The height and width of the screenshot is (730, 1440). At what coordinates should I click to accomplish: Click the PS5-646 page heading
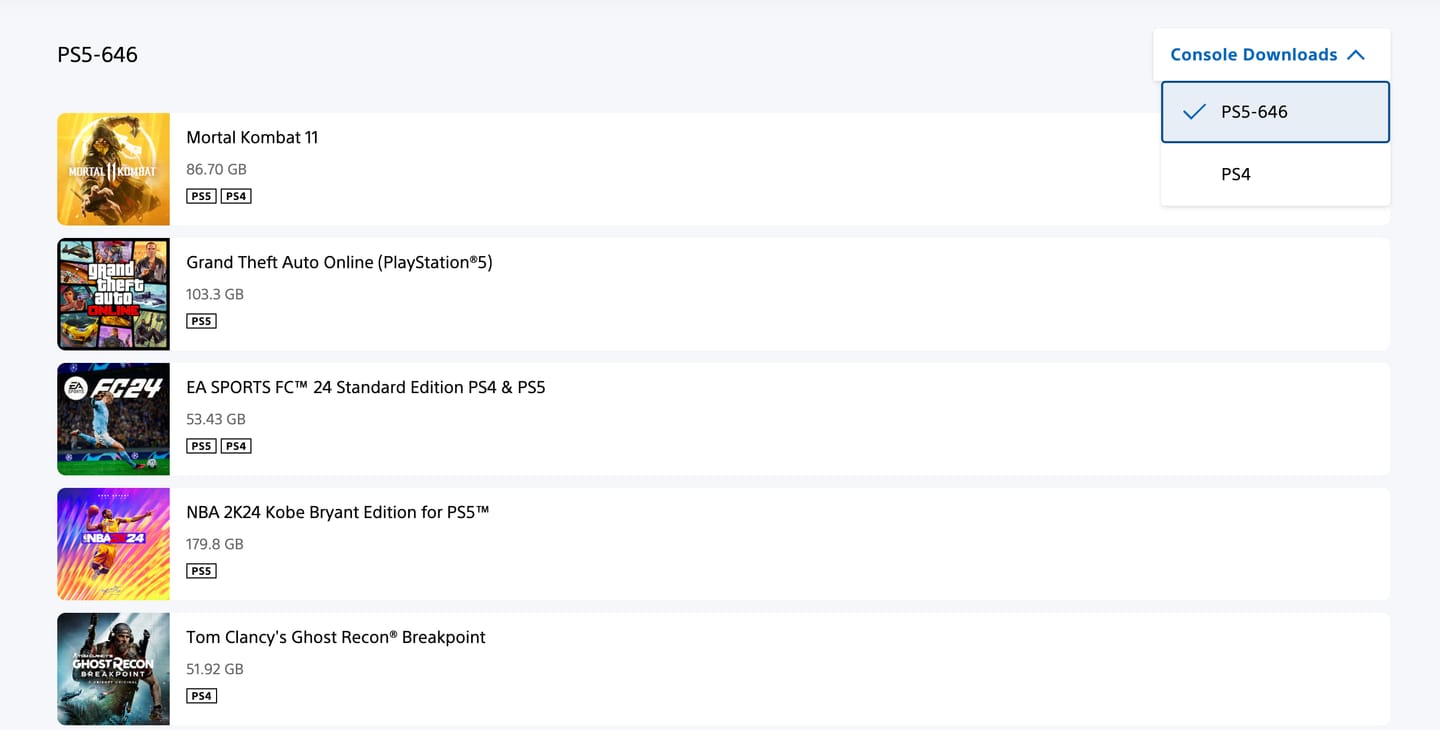97,54
